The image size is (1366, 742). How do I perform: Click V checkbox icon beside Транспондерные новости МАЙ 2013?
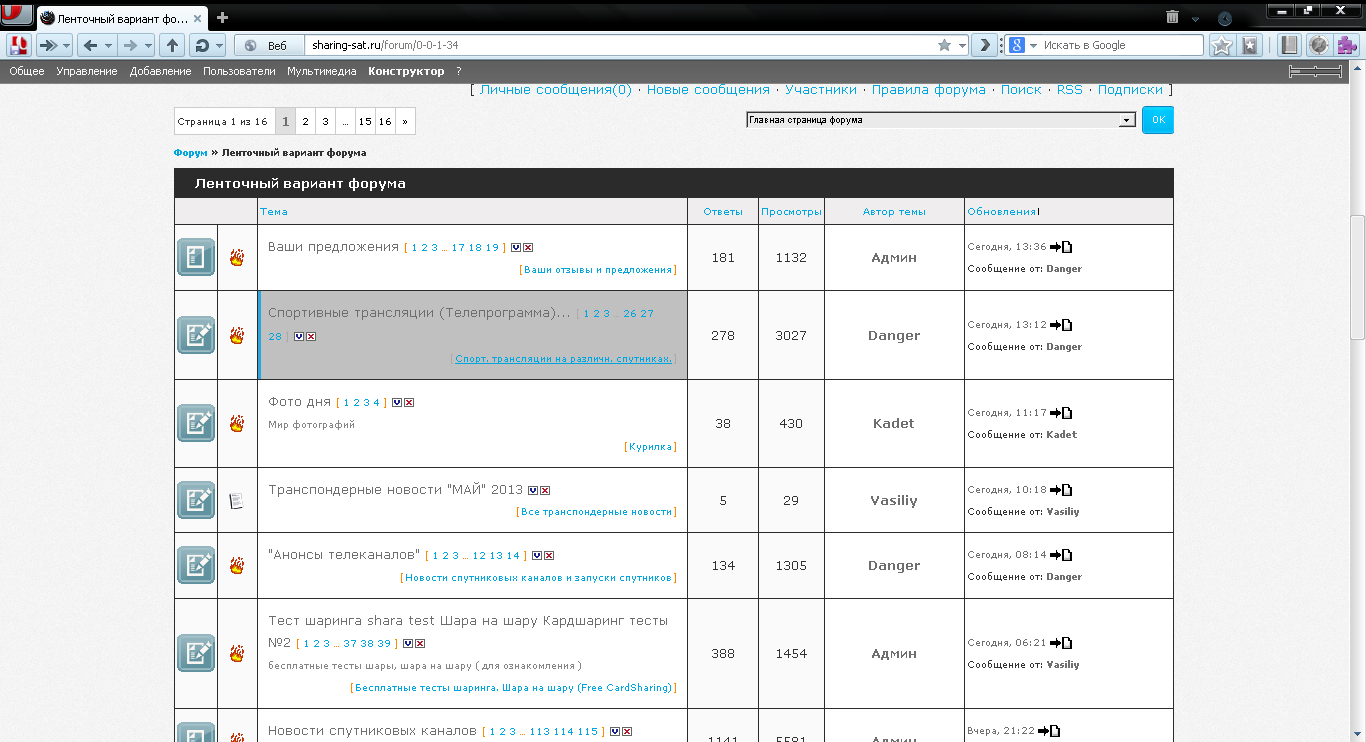click(x=534, y=490)
